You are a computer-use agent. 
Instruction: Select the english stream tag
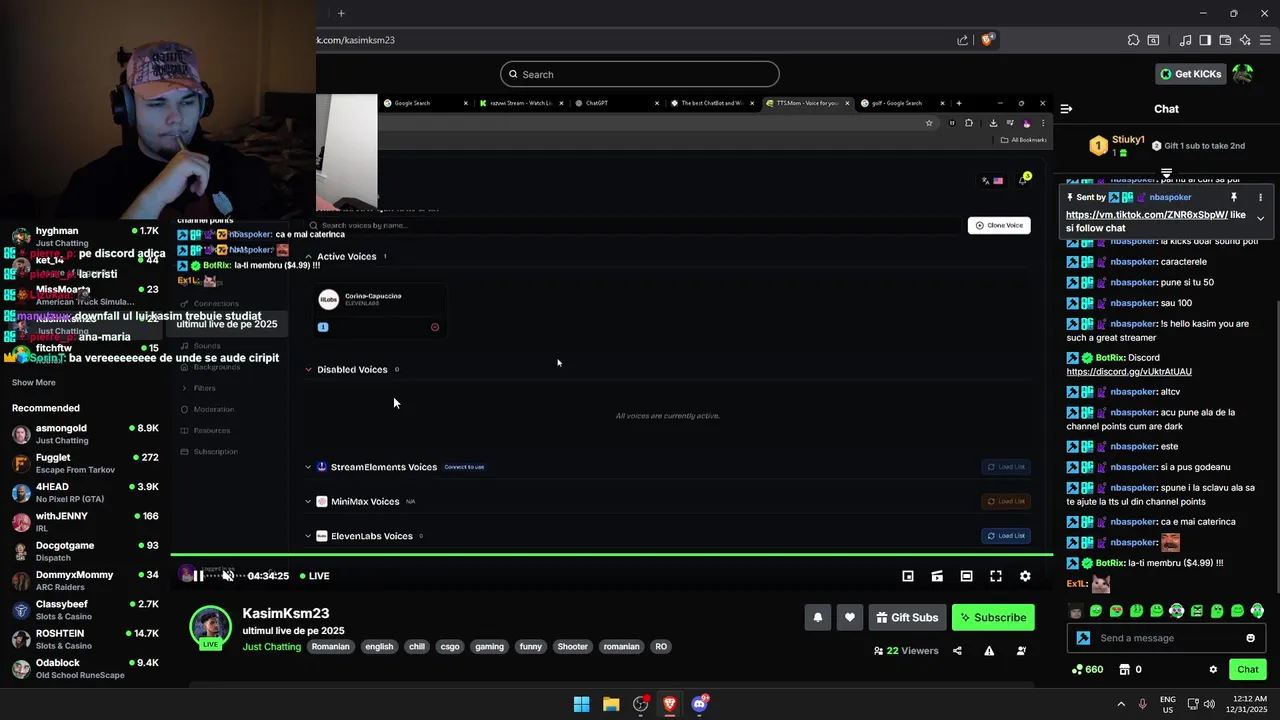(379, 647)
